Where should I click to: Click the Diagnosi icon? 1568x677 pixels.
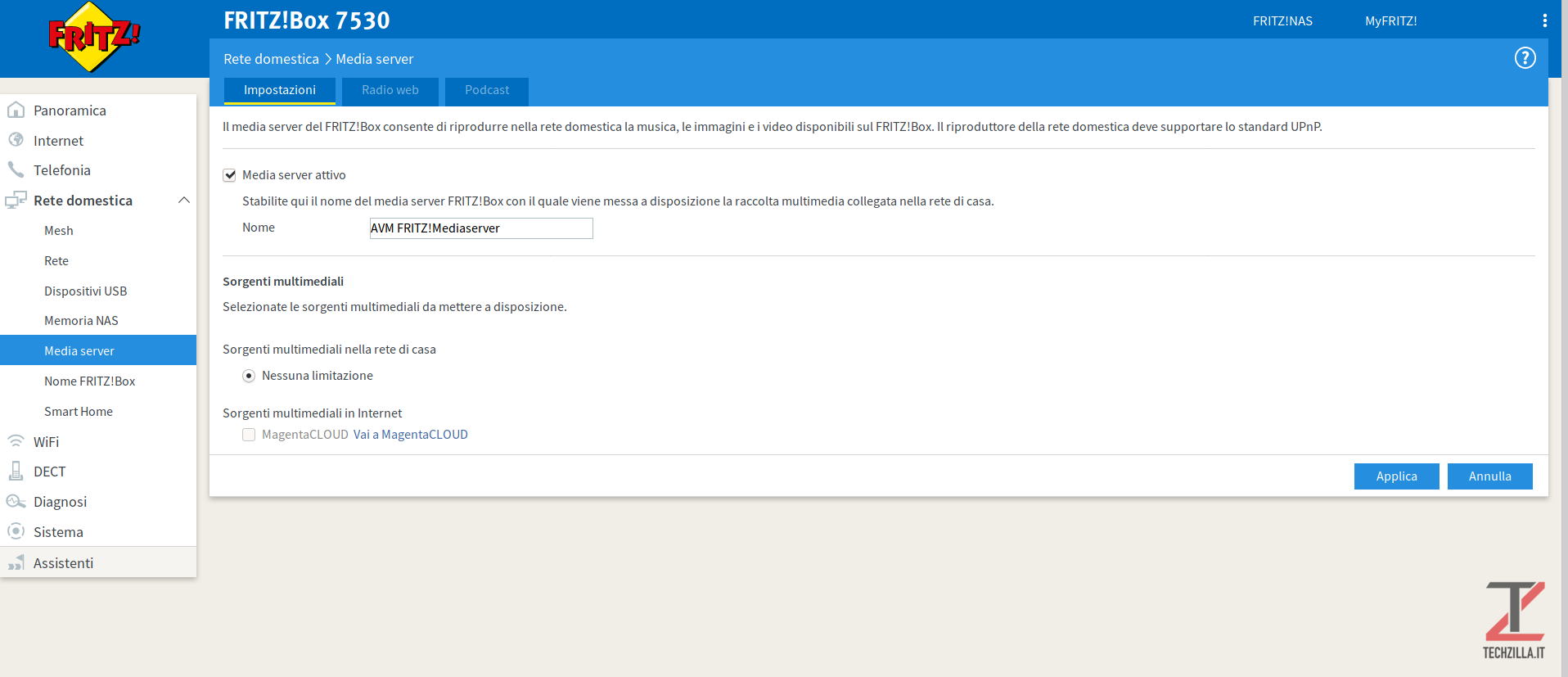point(16,501)
